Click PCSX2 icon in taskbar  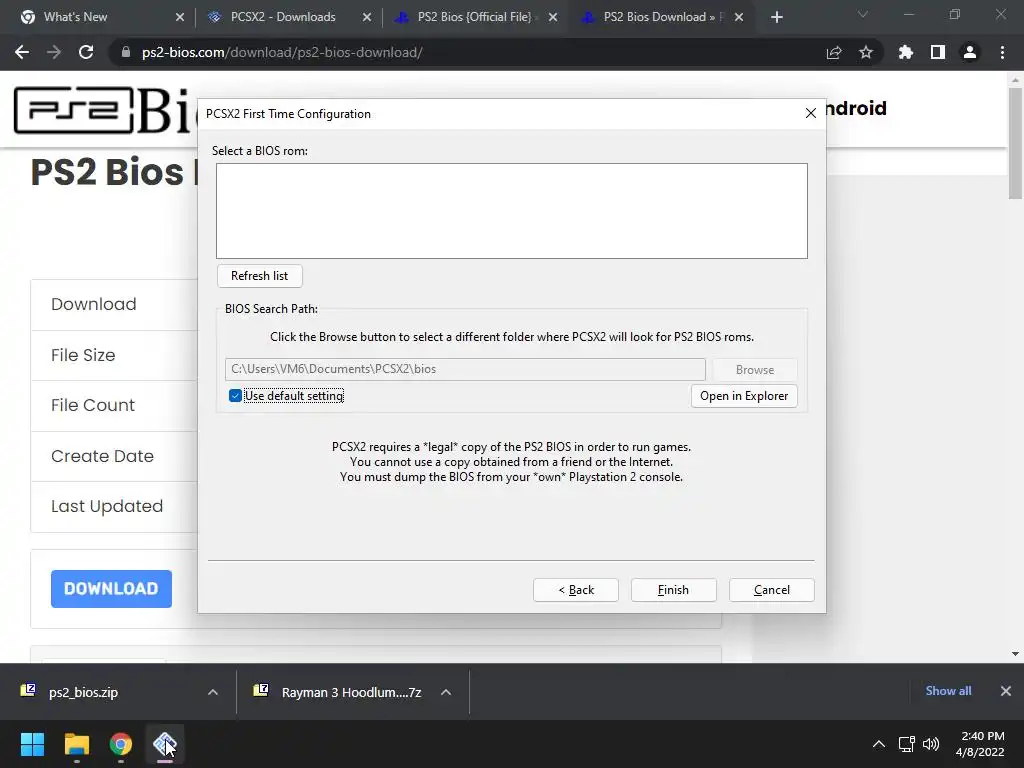[x=165, y=744]
